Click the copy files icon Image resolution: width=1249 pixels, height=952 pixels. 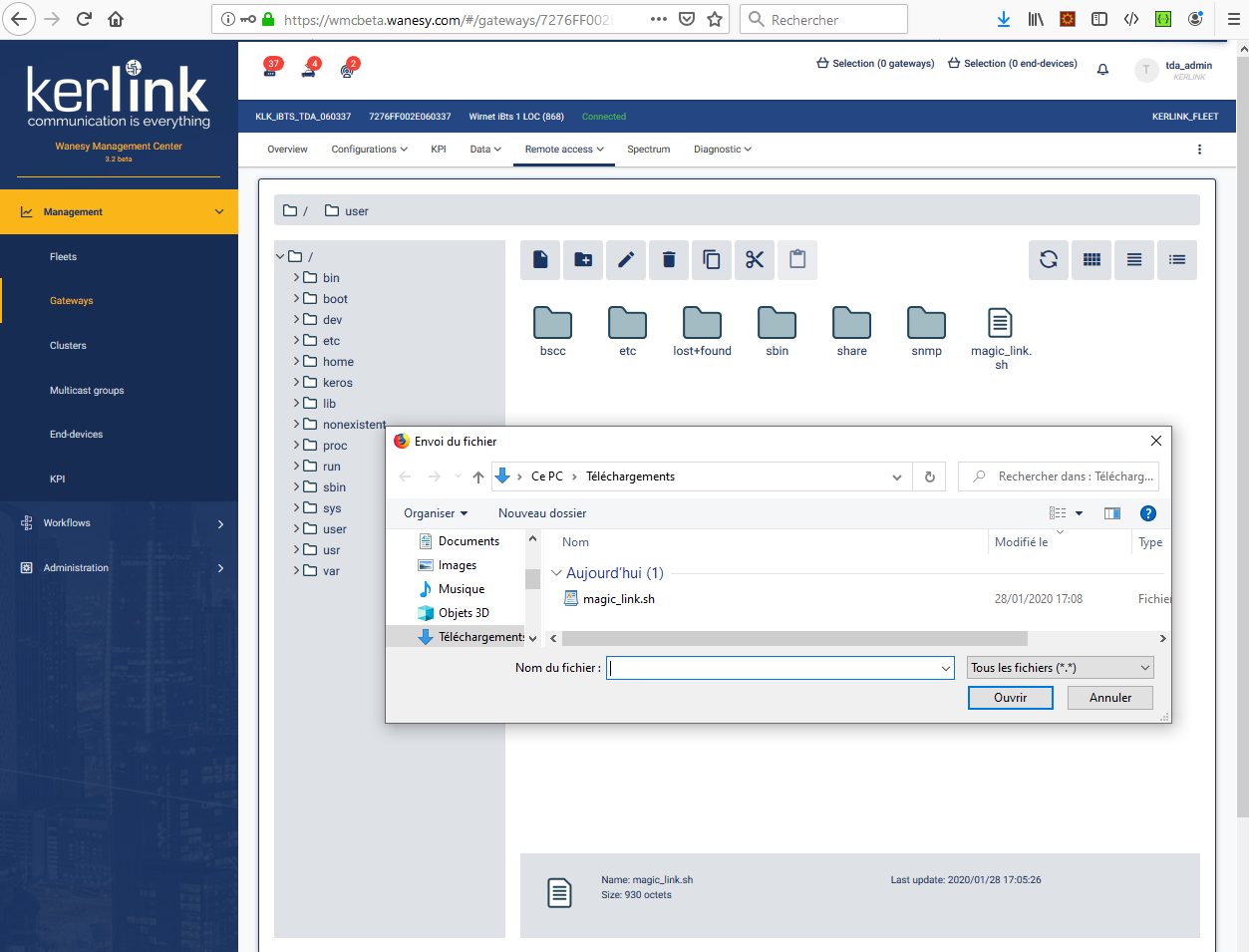coord(712,260)
